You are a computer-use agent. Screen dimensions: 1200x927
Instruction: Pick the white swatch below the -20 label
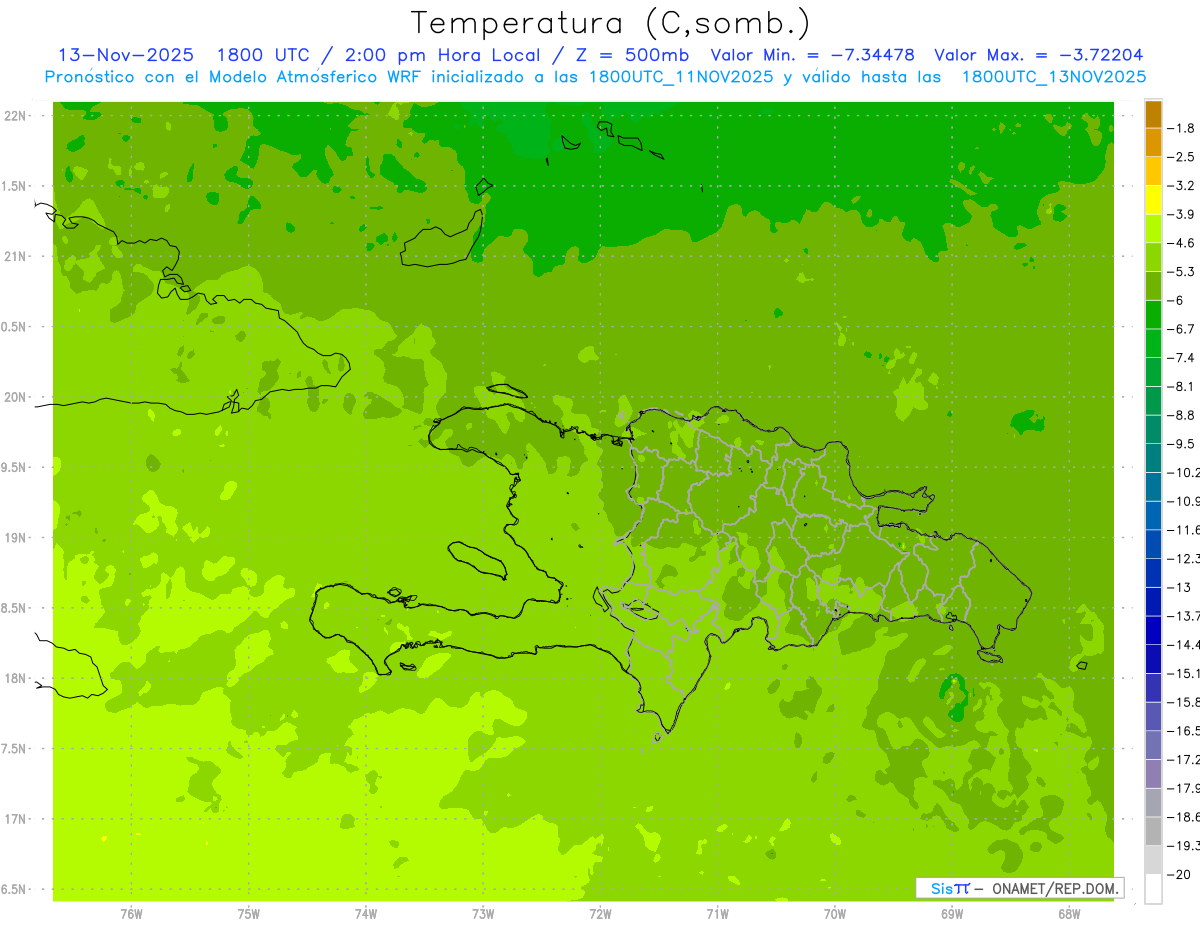click(x=1153, y=889)
